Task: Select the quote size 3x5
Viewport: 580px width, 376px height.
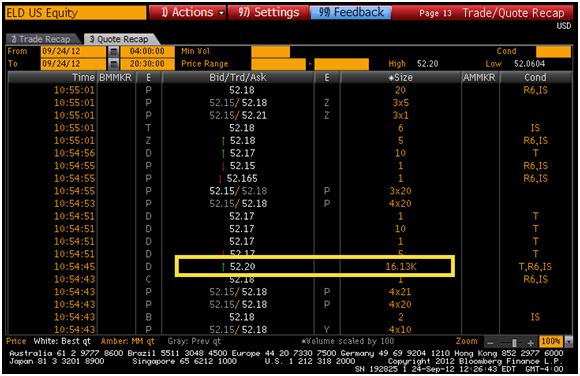Action: tap(401, 103)
